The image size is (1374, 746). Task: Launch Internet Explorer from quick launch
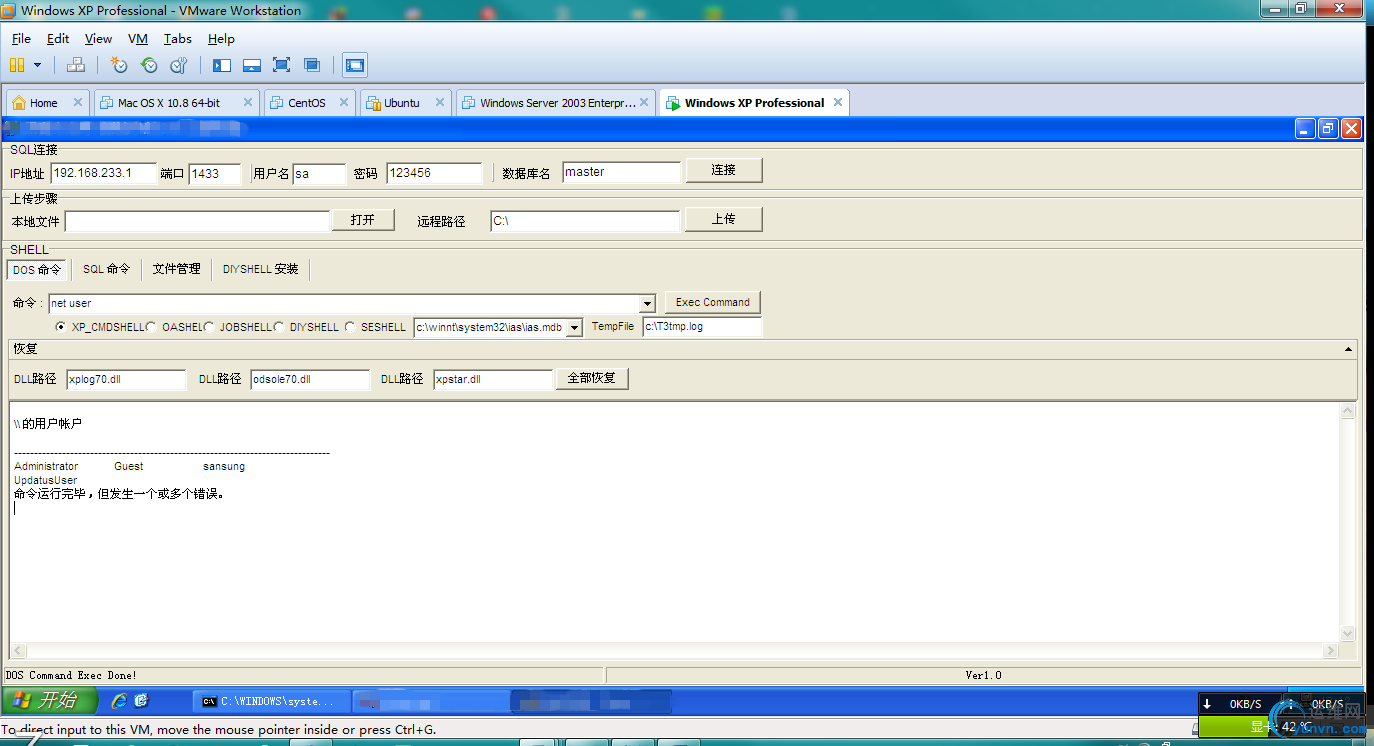pos(118,701)
